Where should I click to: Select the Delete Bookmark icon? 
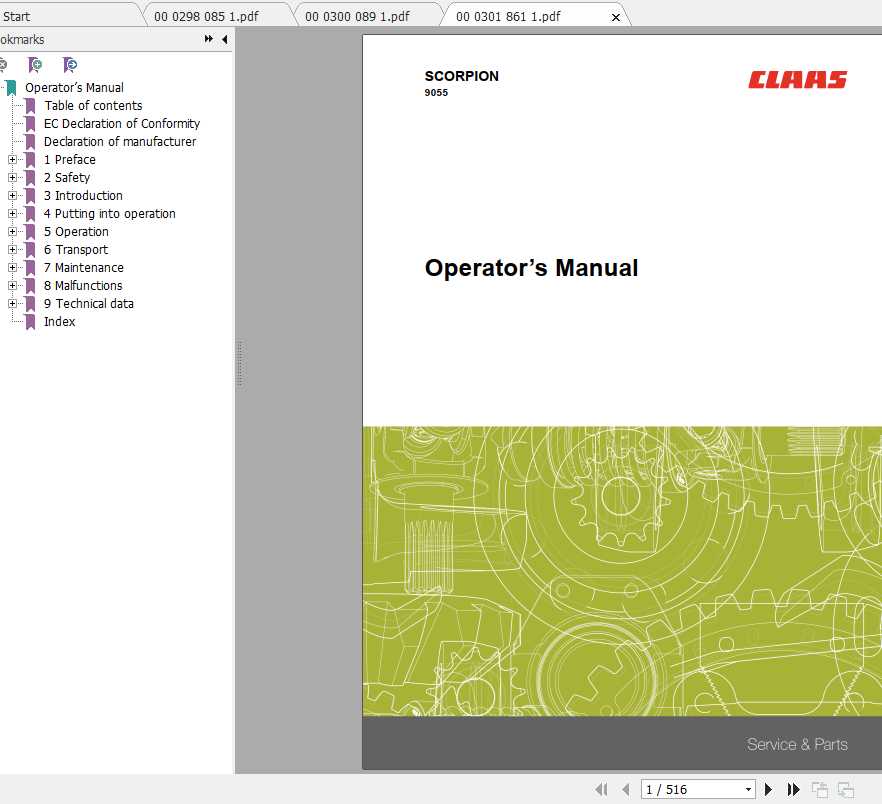(x=5, y=64)
